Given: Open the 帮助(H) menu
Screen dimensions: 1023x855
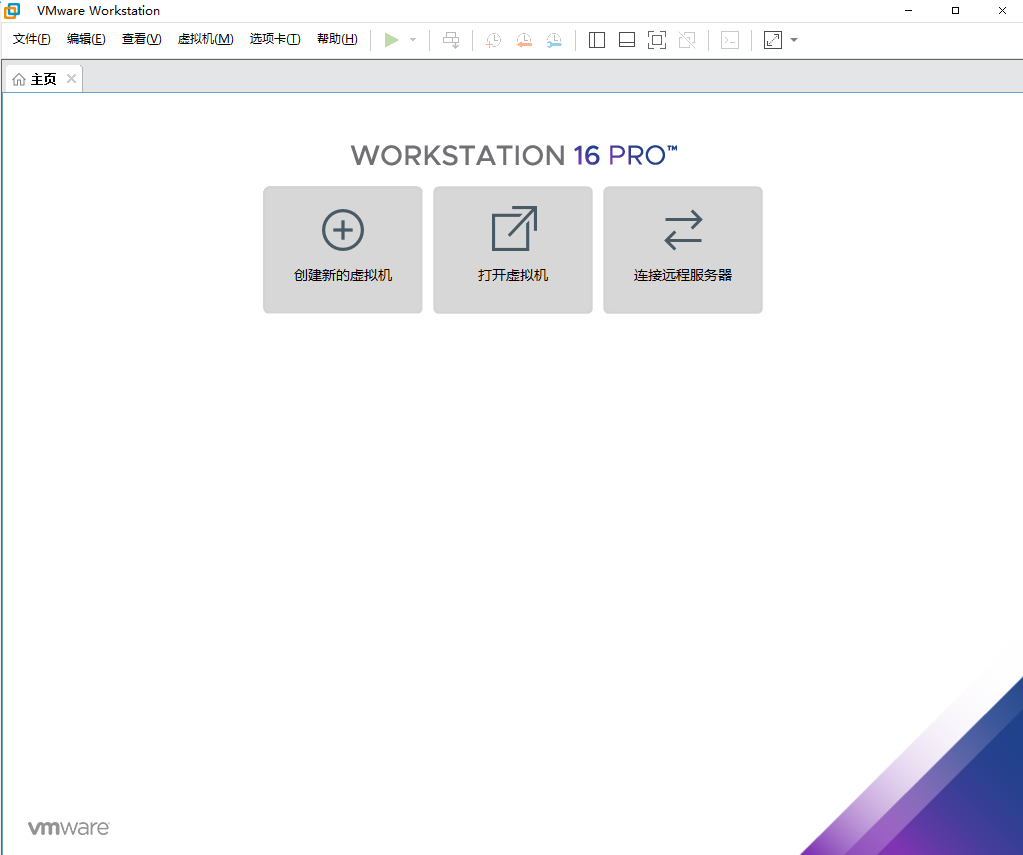Looking at the screenshot, I should tap(337, 39).
